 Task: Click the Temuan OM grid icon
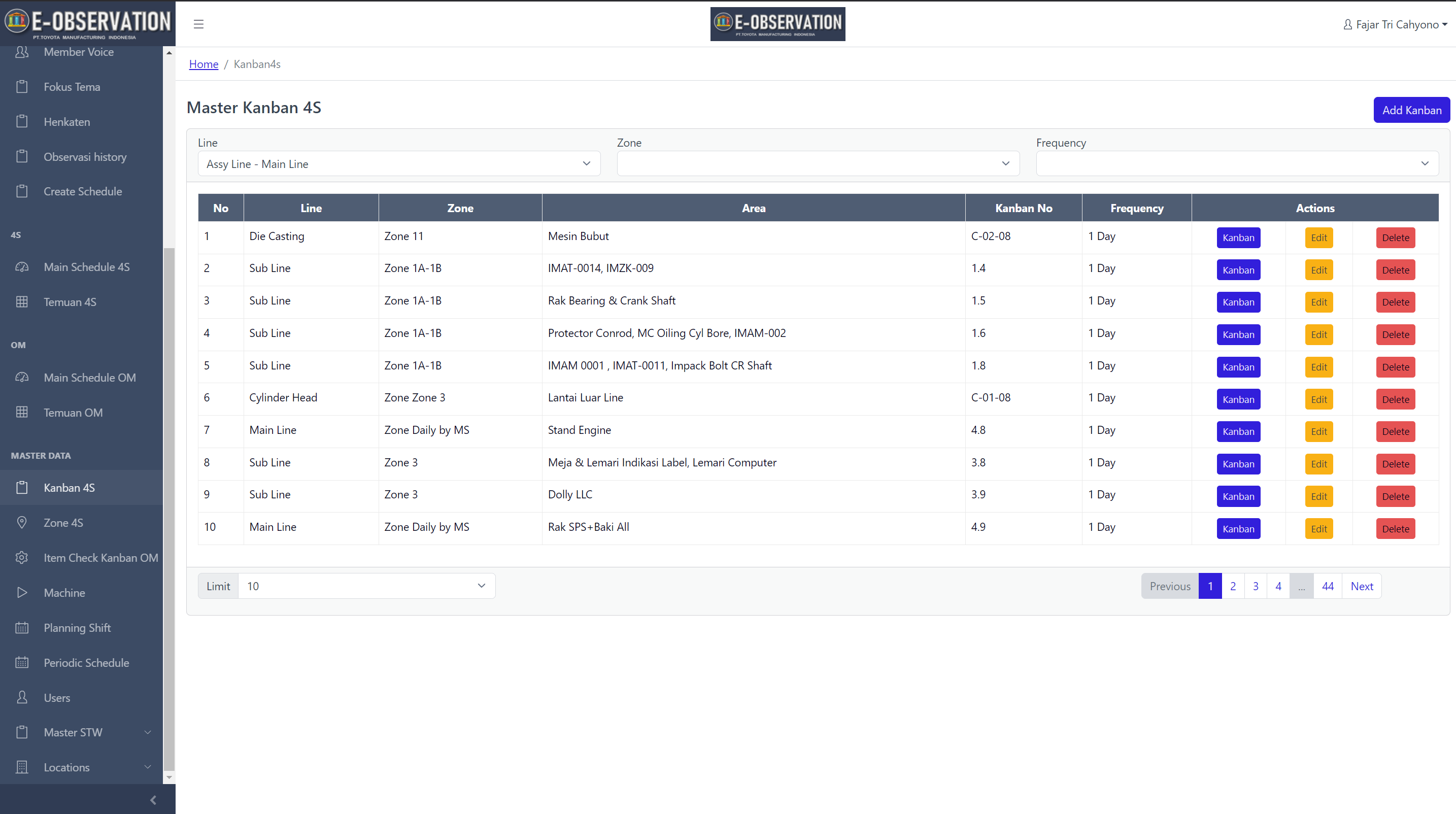click(22, 412)
